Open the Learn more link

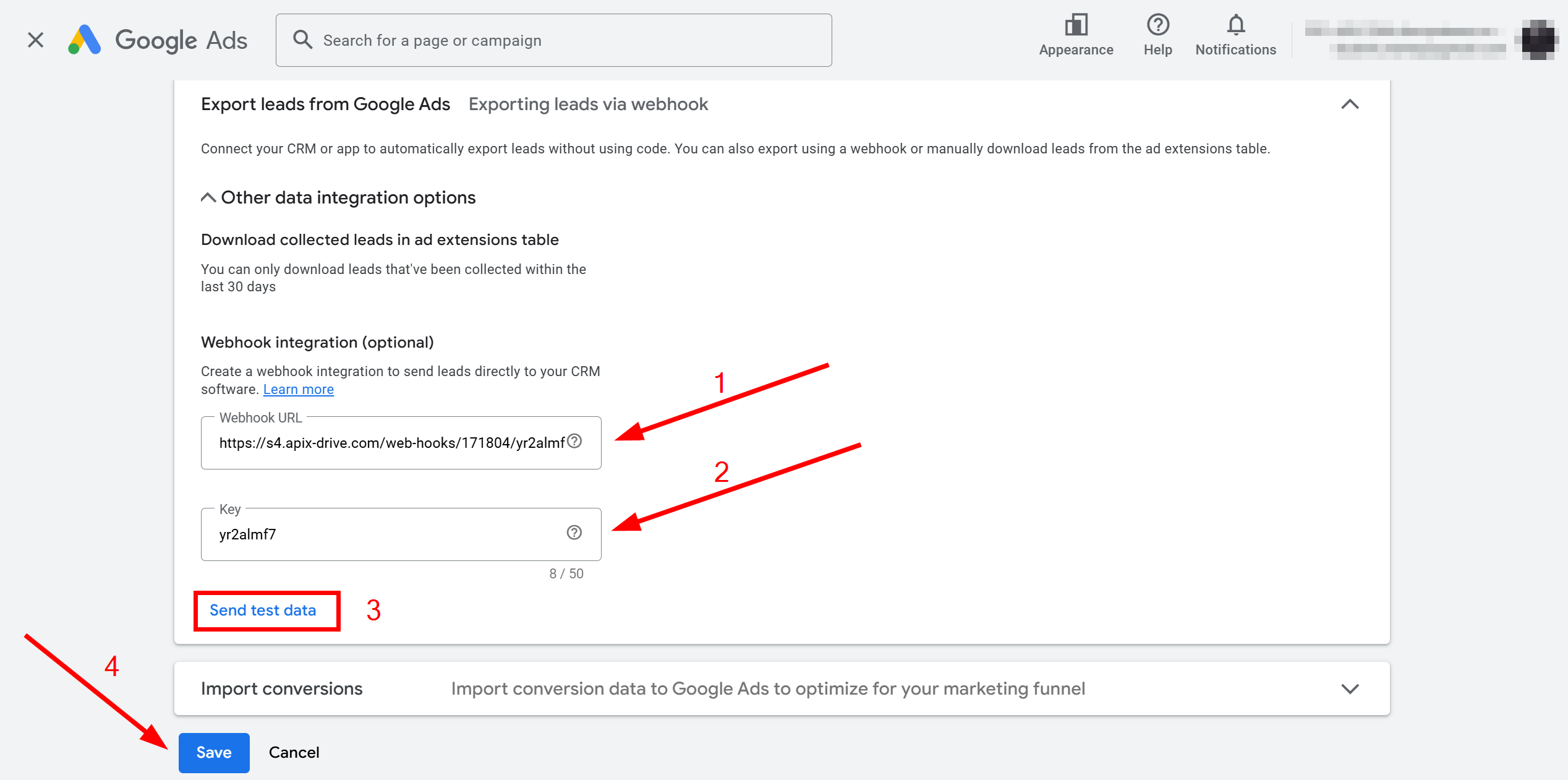tap(299, 389)
